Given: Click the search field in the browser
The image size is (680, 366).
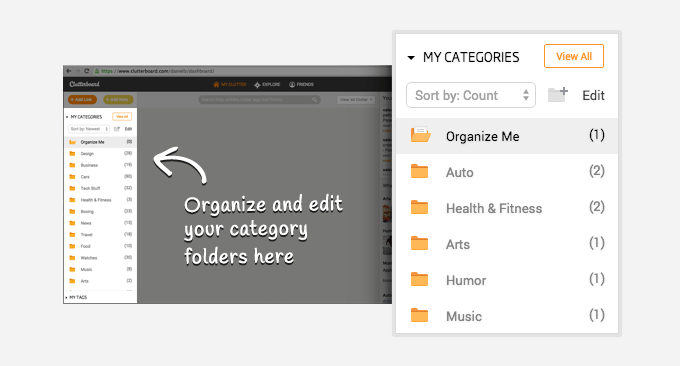Looking at the screenshot, I should (259, 100).
